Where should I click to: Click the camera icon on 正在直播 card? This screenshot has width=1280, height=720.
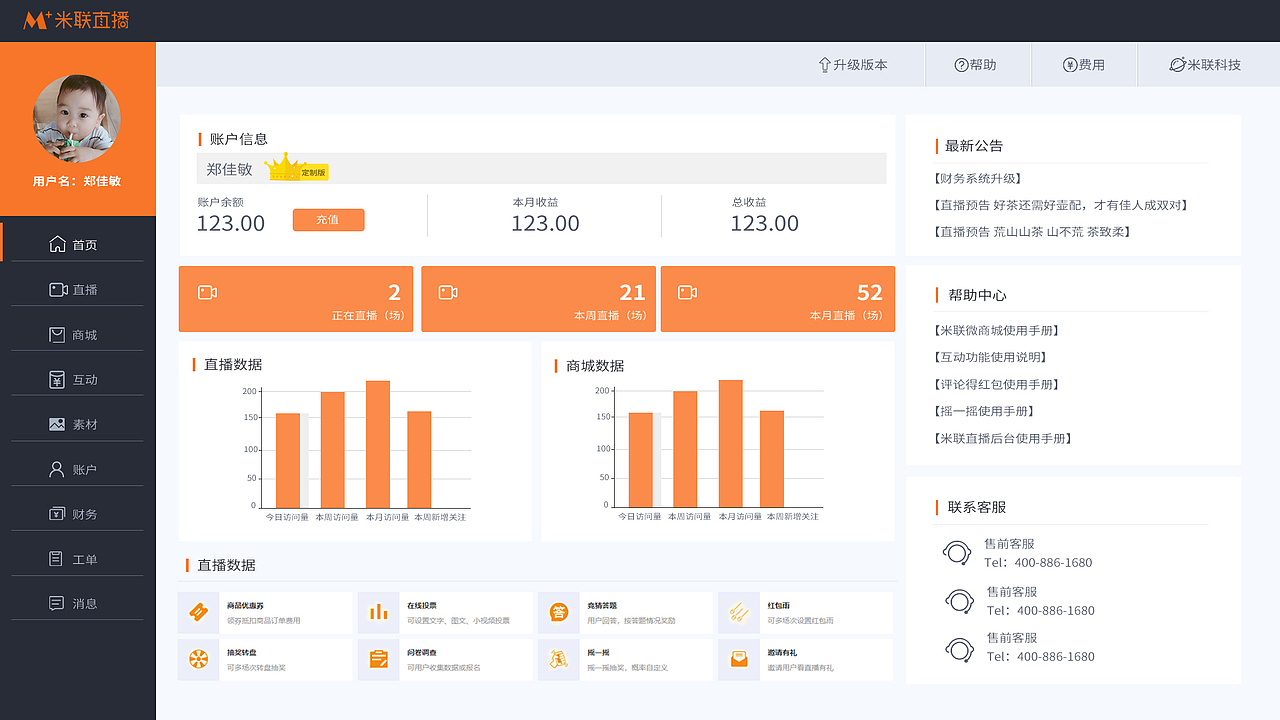click(207, 292)
